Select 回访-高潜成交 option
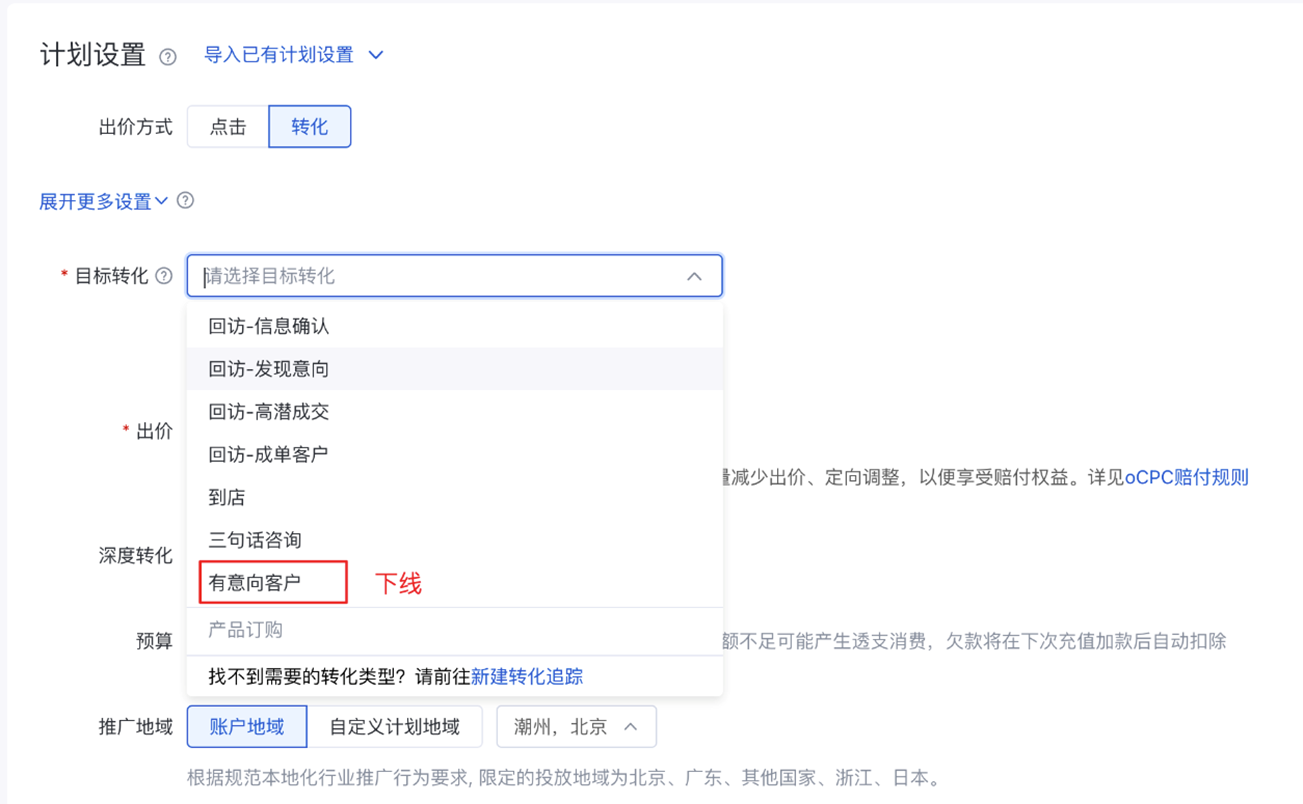The height and width of the screenshot is (804, 1303). point(269,412)
